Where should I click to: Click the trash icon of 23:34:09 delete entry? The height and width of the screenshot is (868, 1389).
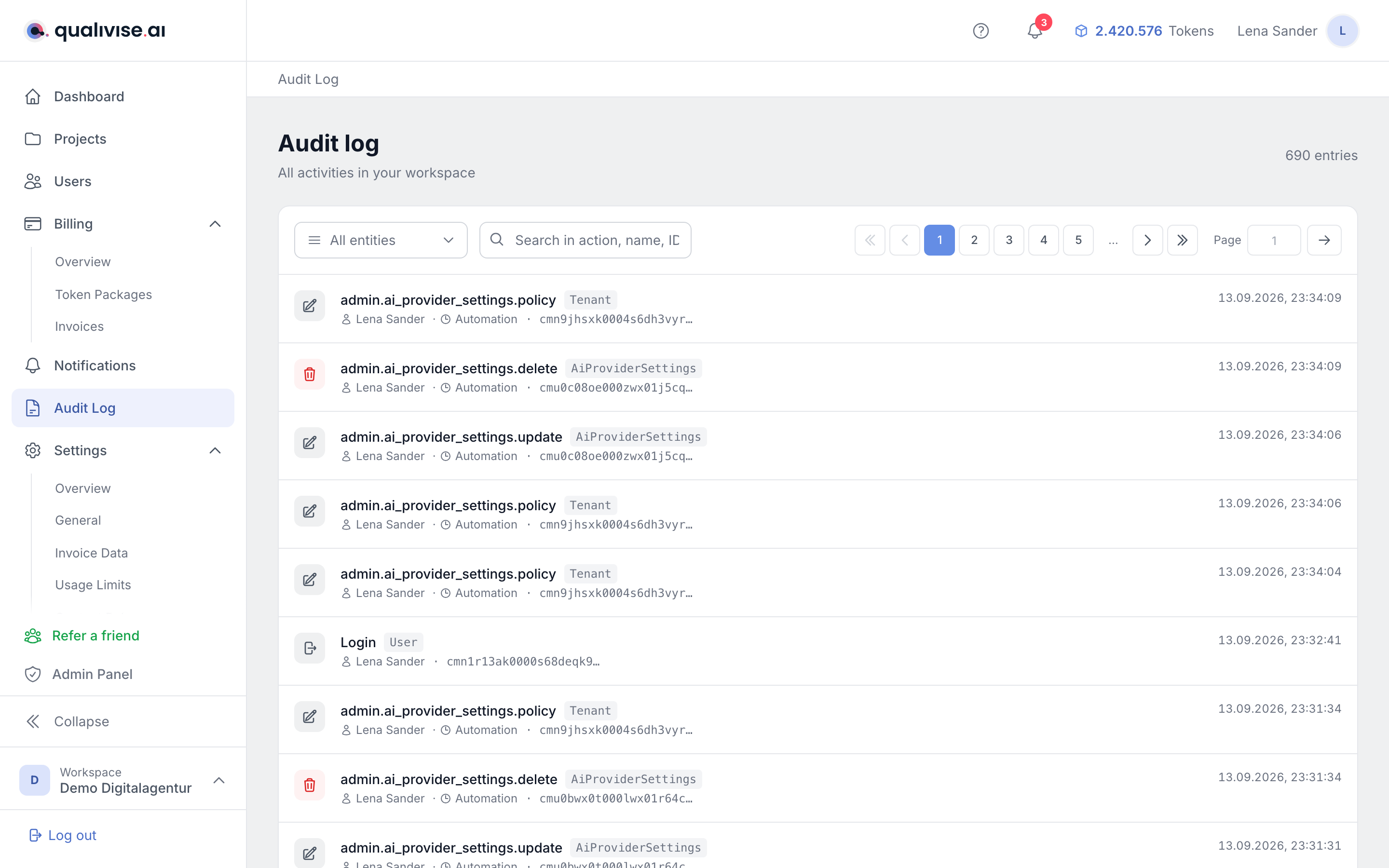point(309,374)
